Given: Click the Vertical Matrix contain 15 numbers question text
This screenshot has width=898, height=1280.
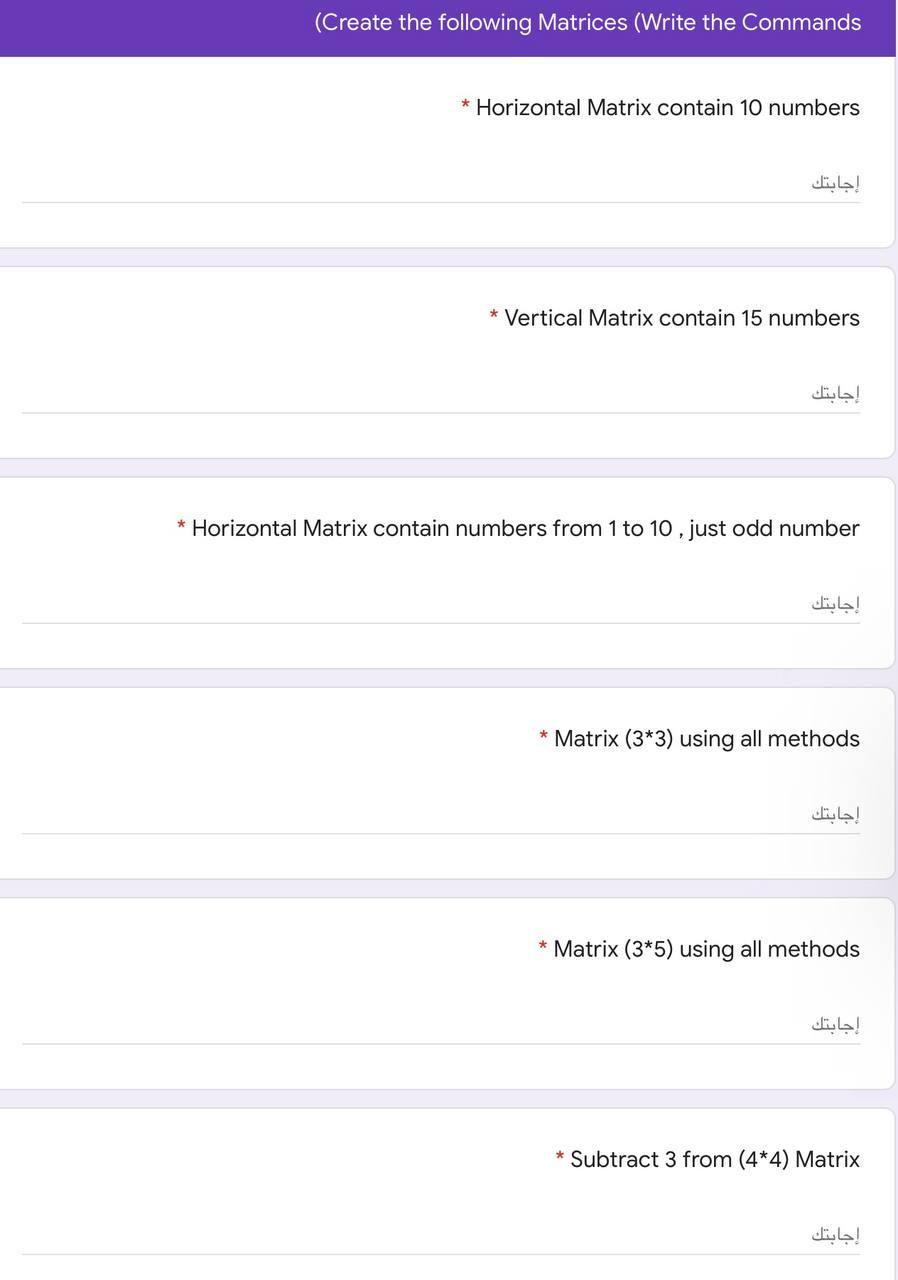Looking at the screenshot, I should (x=681, y=317).
